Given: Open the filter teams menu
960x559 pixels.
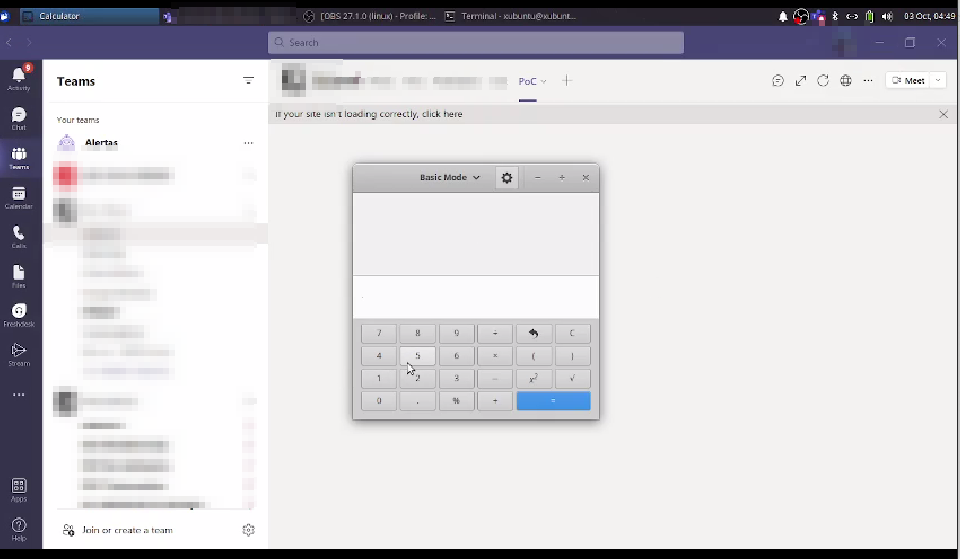Looking at the screenshot, I should [248, 81].
